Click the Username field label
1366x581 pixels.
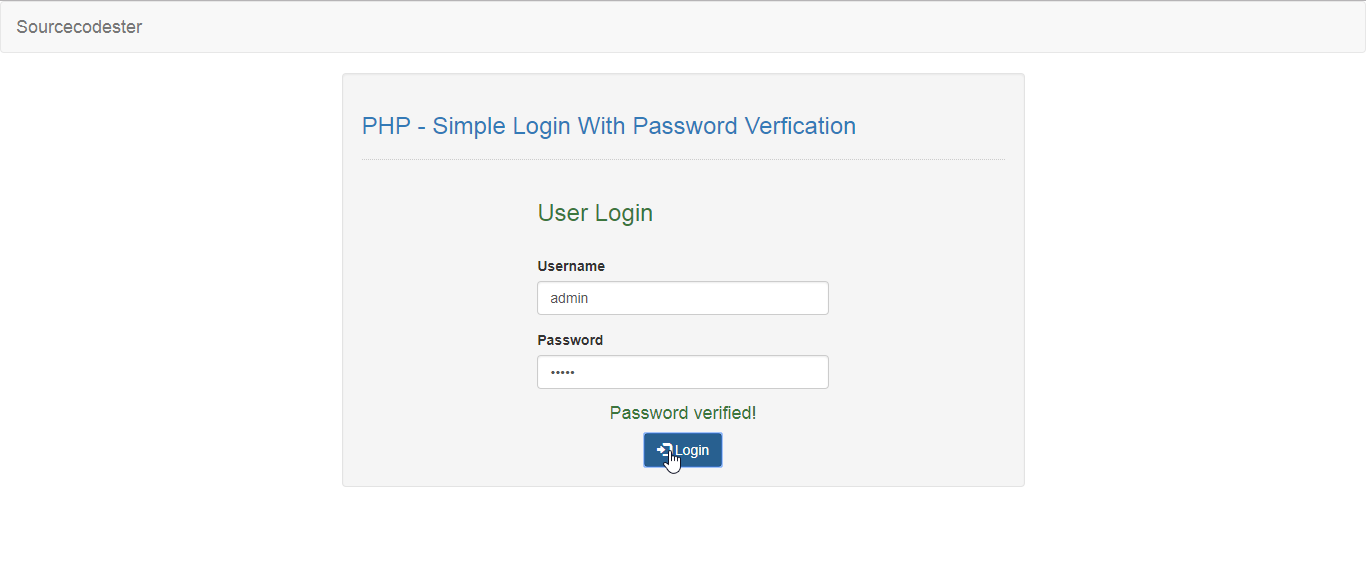coord(571,266)
